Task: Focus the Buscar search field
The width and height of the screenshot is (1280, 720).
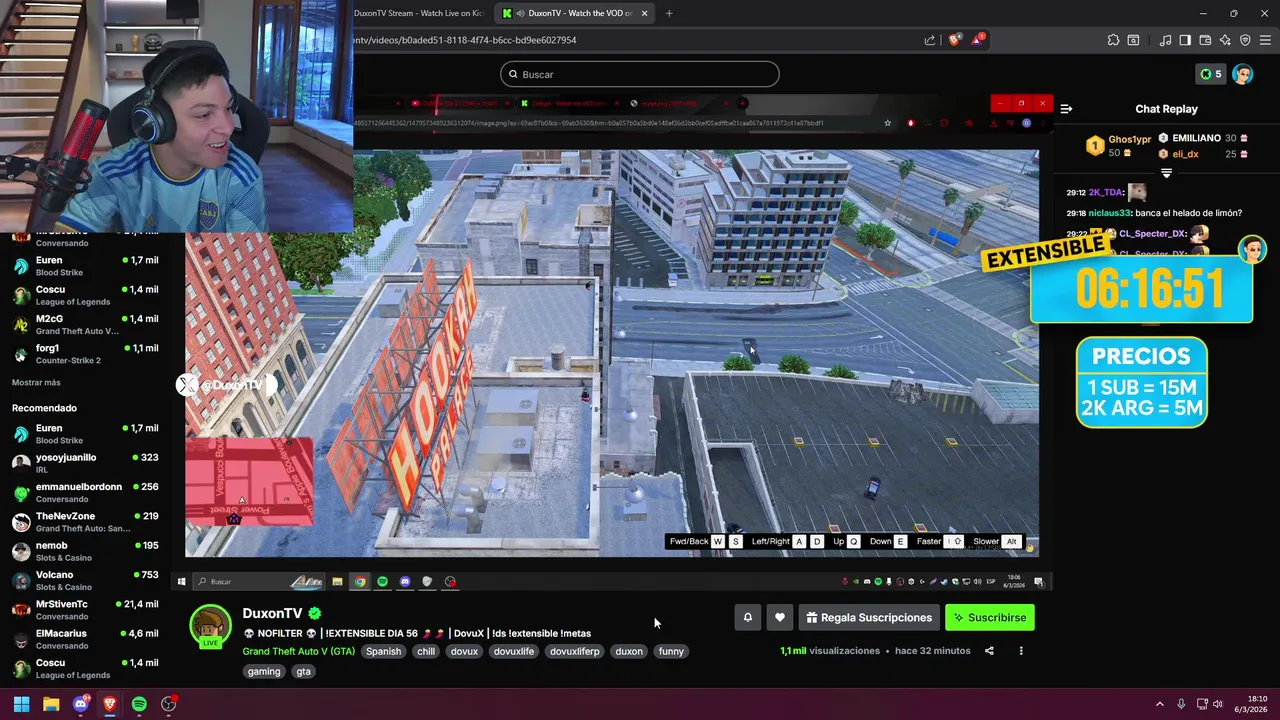Action: coord(639,74)
